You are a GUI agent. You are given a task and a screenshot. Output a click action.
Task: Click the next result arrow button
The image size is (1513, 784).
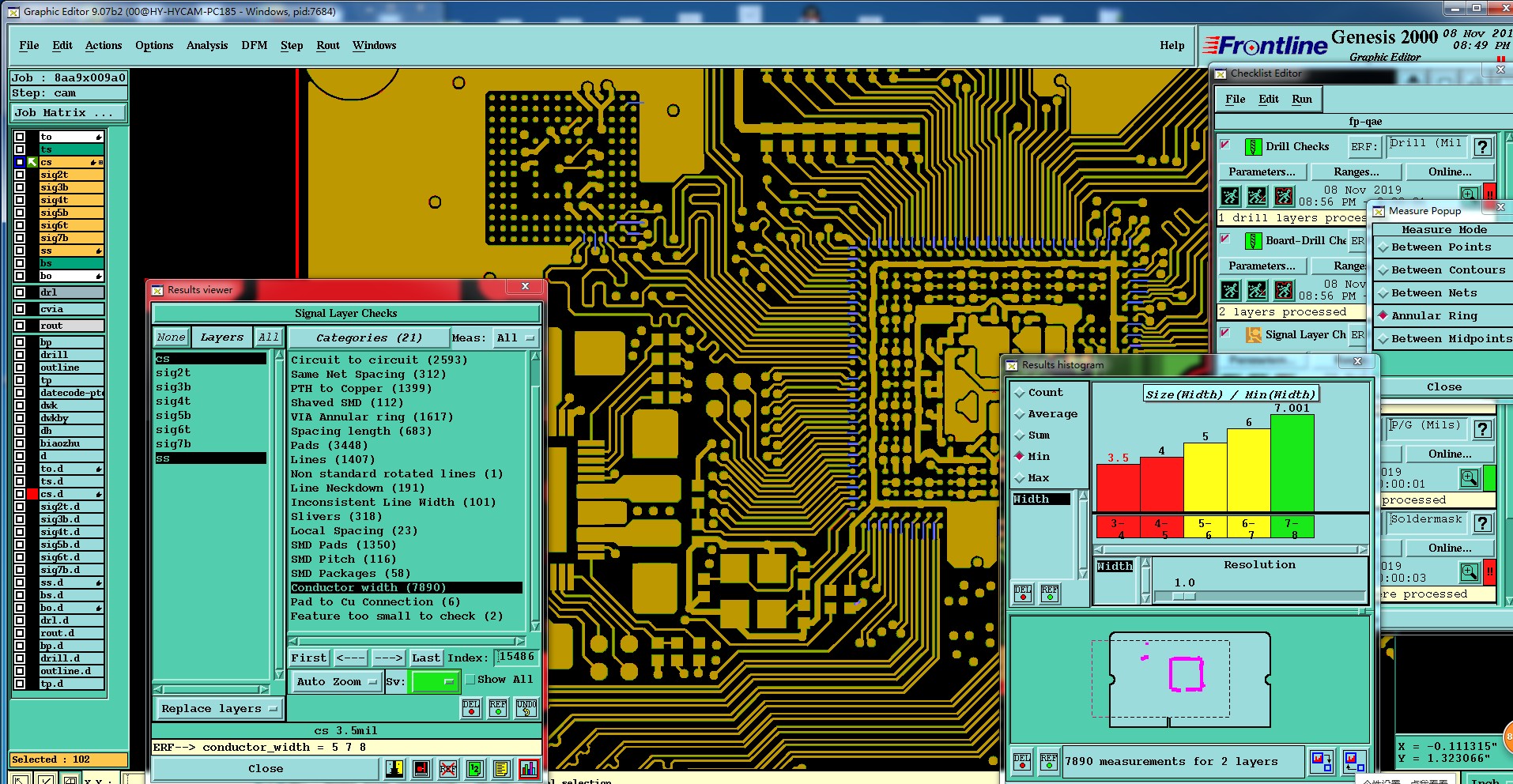pyautogui.click(x=388, y=658)
